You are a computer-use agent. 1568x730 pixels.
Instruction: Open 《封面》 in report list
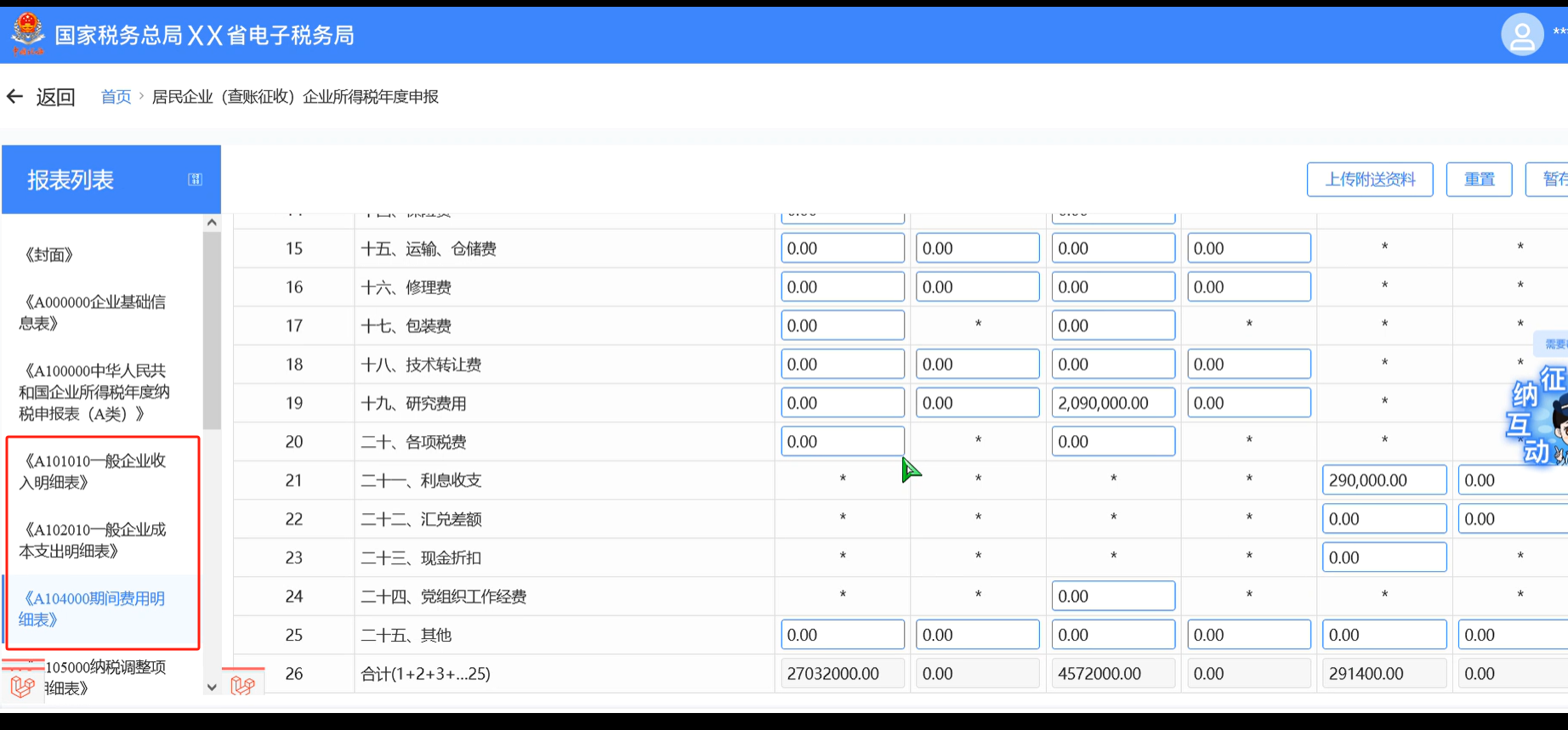pos(49,254)
